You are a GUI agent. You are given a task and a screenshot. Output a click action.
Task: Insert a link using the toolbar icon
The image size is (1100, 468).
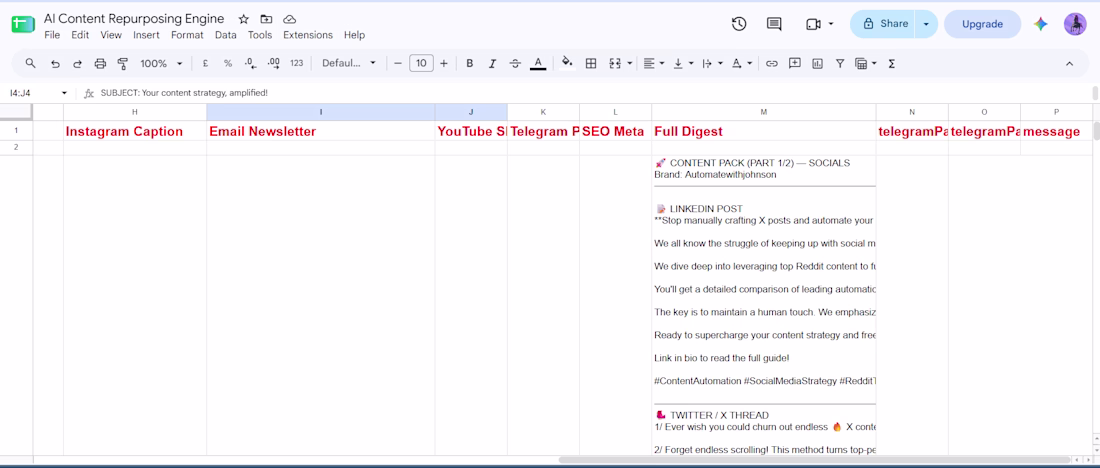(x=772, y=63)
